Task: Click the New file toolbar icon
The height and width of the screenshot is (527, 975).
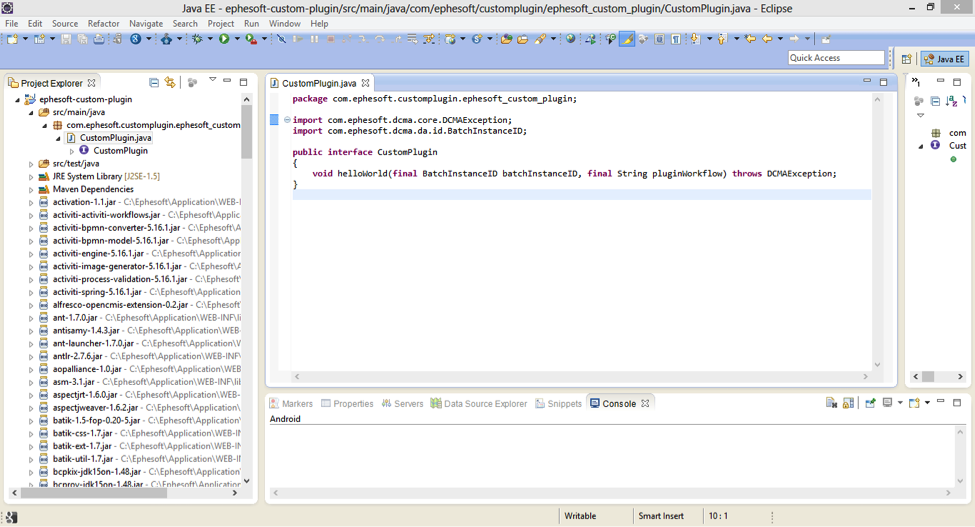Action: [x=12, y=39]
